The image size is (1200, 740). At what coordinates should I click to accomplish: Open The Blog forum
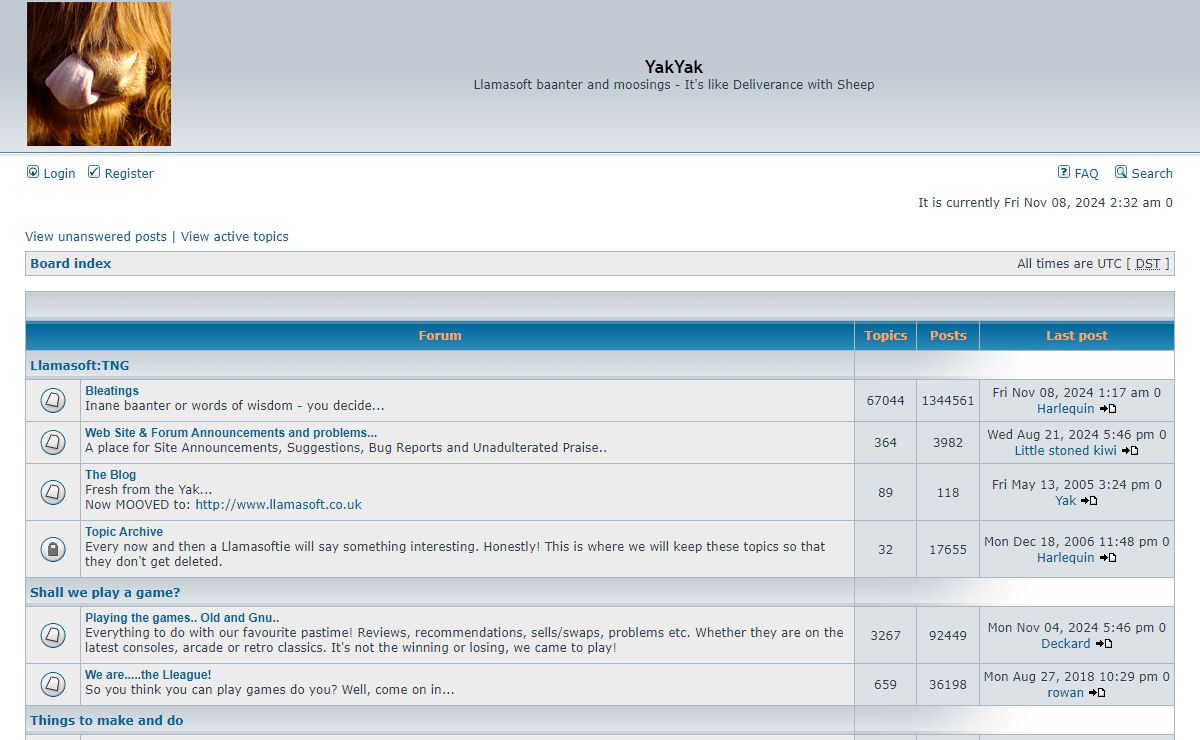(x=110, y=475)
